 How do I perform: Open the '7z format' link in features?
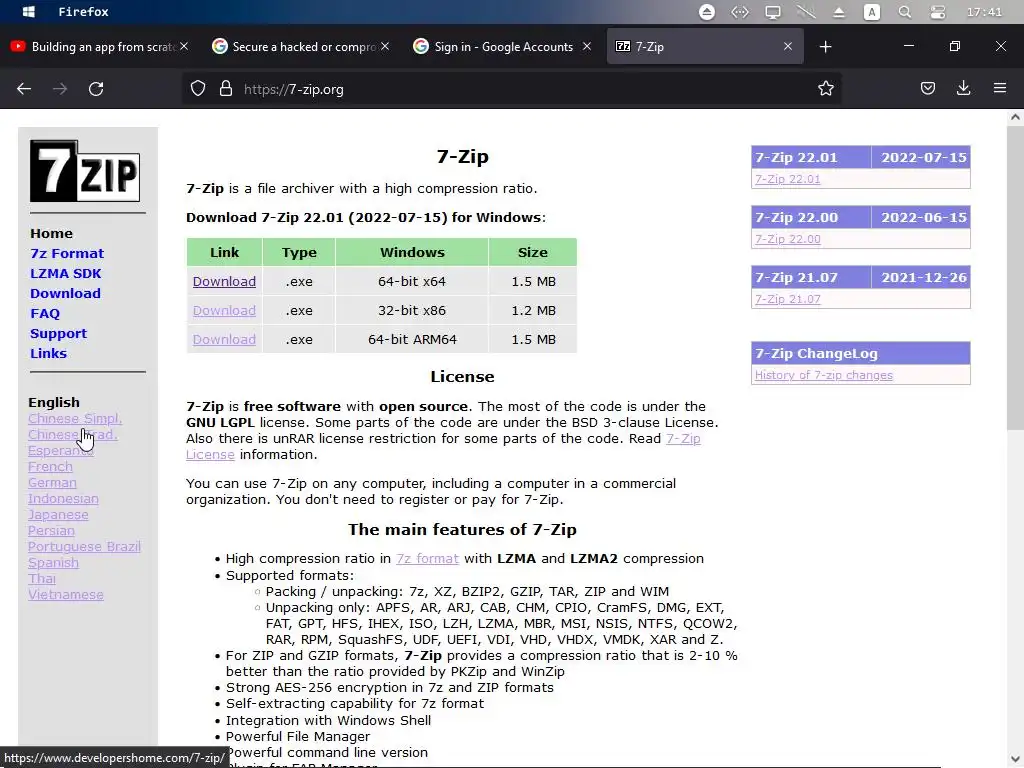427,558
